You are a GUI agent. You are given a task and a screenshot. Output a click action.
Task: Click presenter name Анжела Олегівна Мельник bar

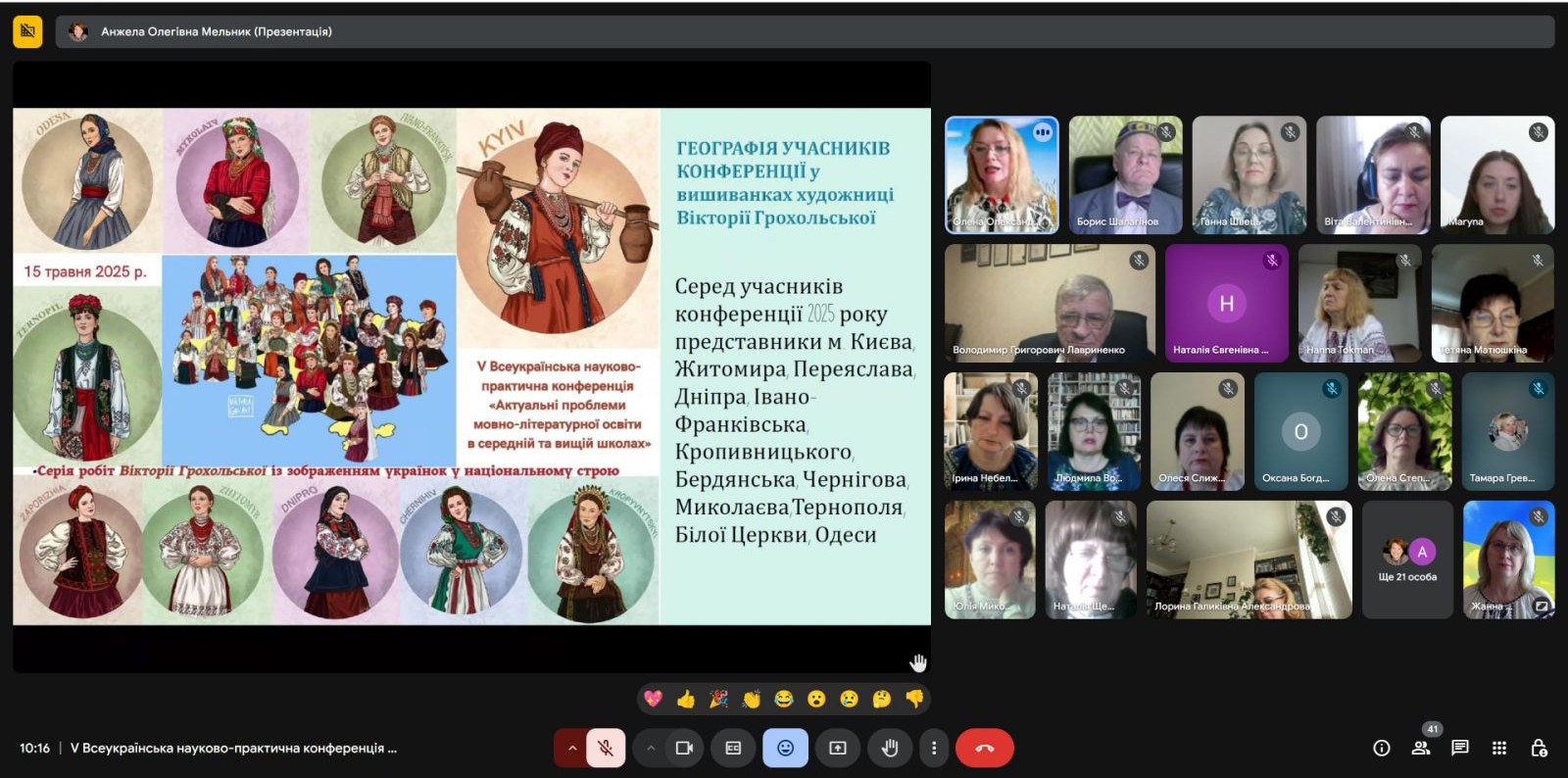pos(805,31)
